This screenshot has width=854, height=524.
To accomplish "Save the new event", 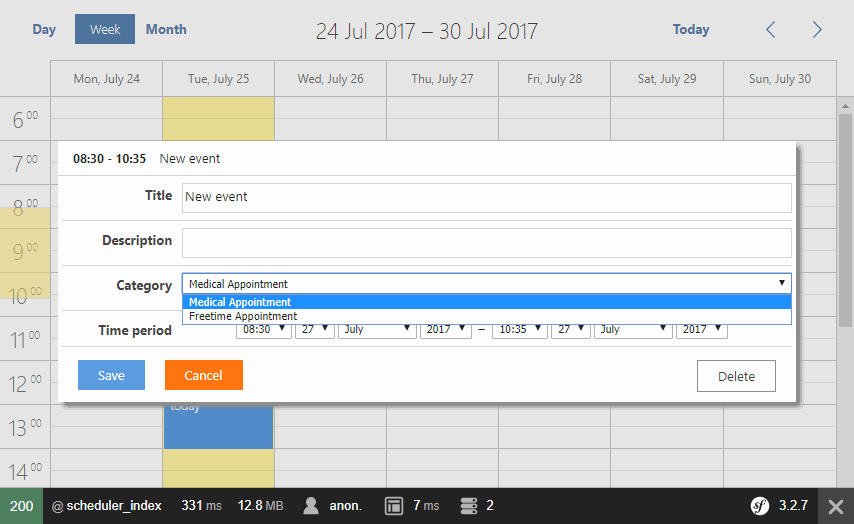I will pos(111,375).
